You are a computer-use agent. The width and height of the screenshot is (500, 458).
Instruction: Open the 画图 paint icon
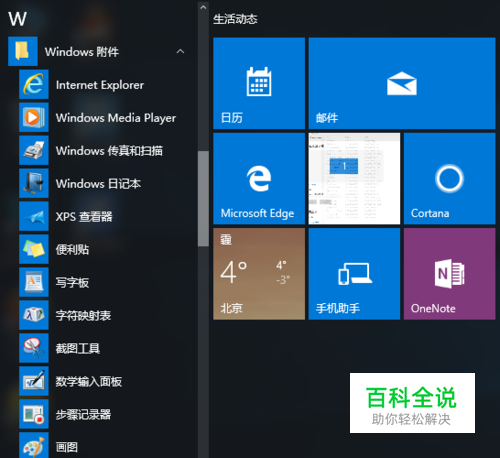34,445
